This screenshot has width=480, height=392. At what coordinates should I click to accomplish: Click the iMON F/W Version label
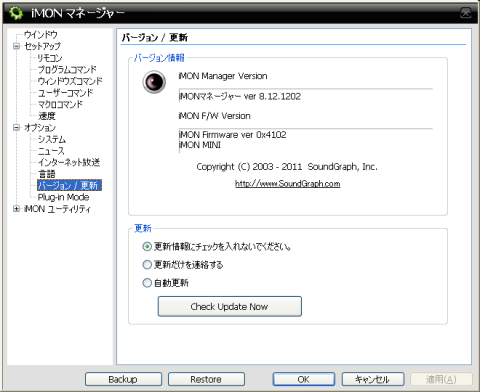point(214,116)
